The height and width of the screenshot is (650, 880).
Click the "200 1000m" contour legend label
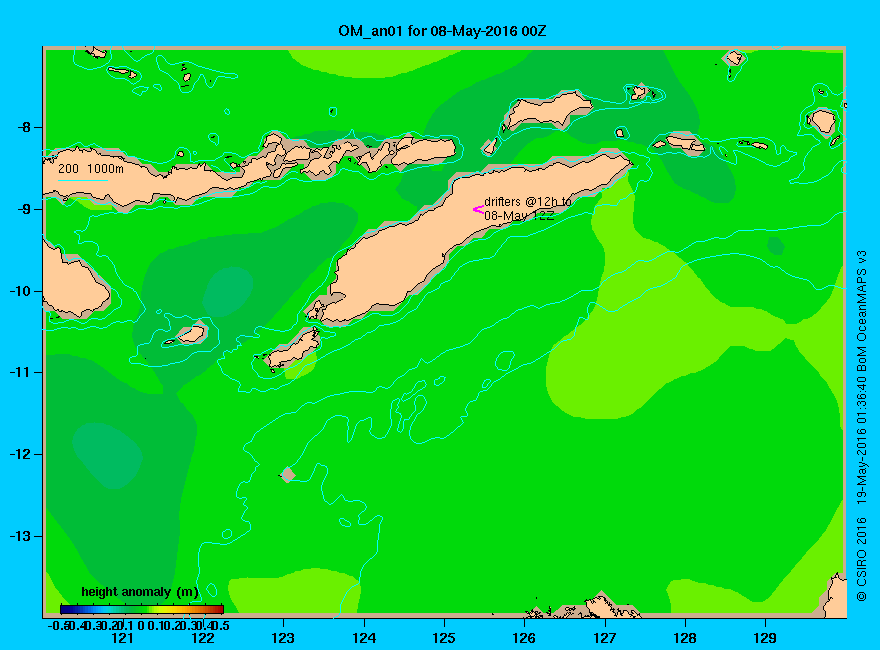91,169
